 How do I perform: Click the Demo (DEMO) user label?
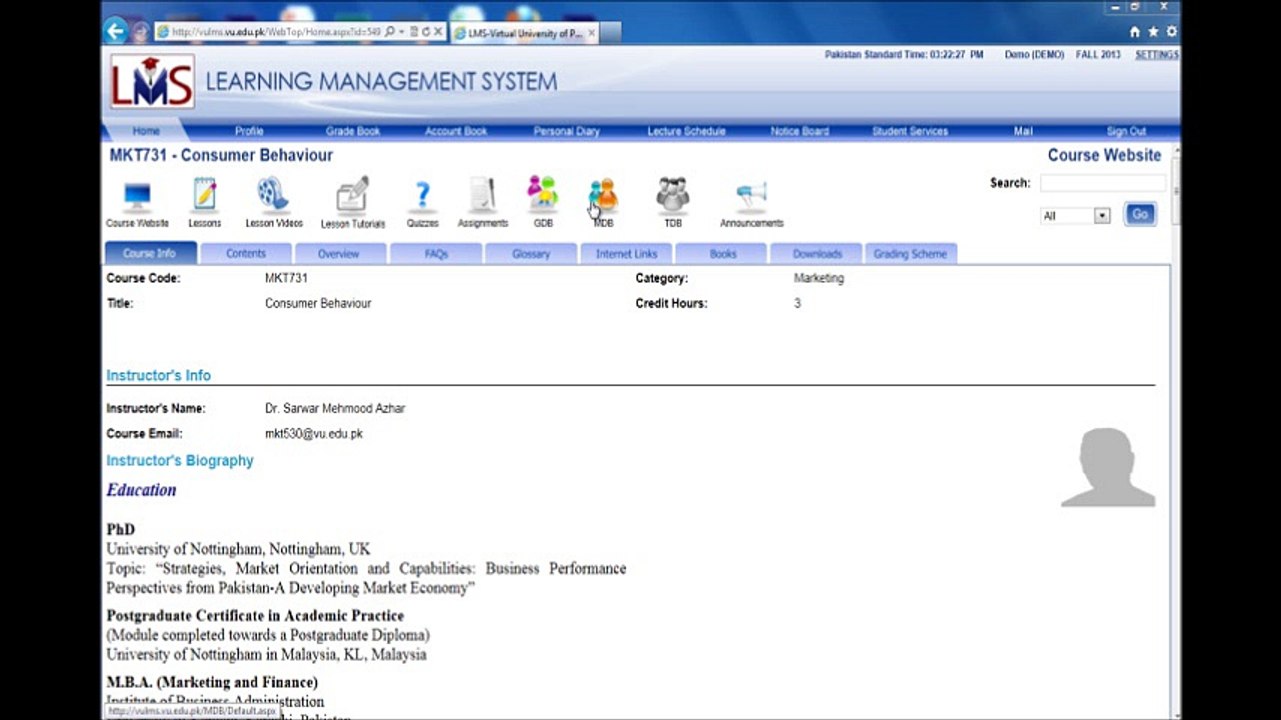(x=1034, y=55)
